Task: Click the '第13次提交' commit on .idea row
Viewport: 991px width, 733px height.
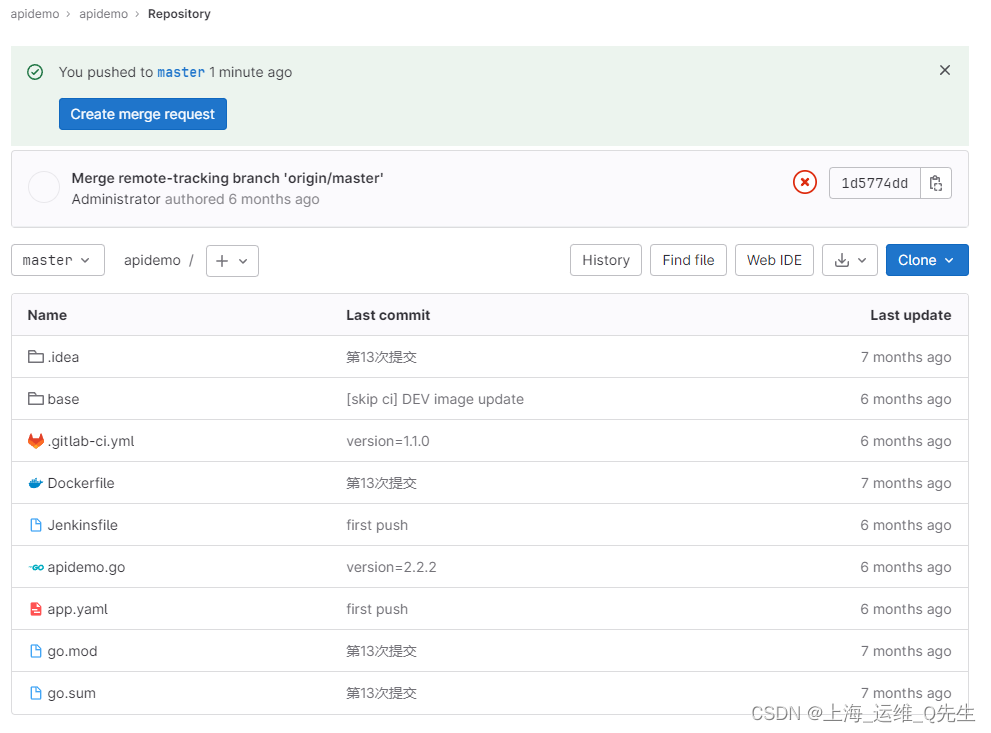Action: click(x=381, y=357)
